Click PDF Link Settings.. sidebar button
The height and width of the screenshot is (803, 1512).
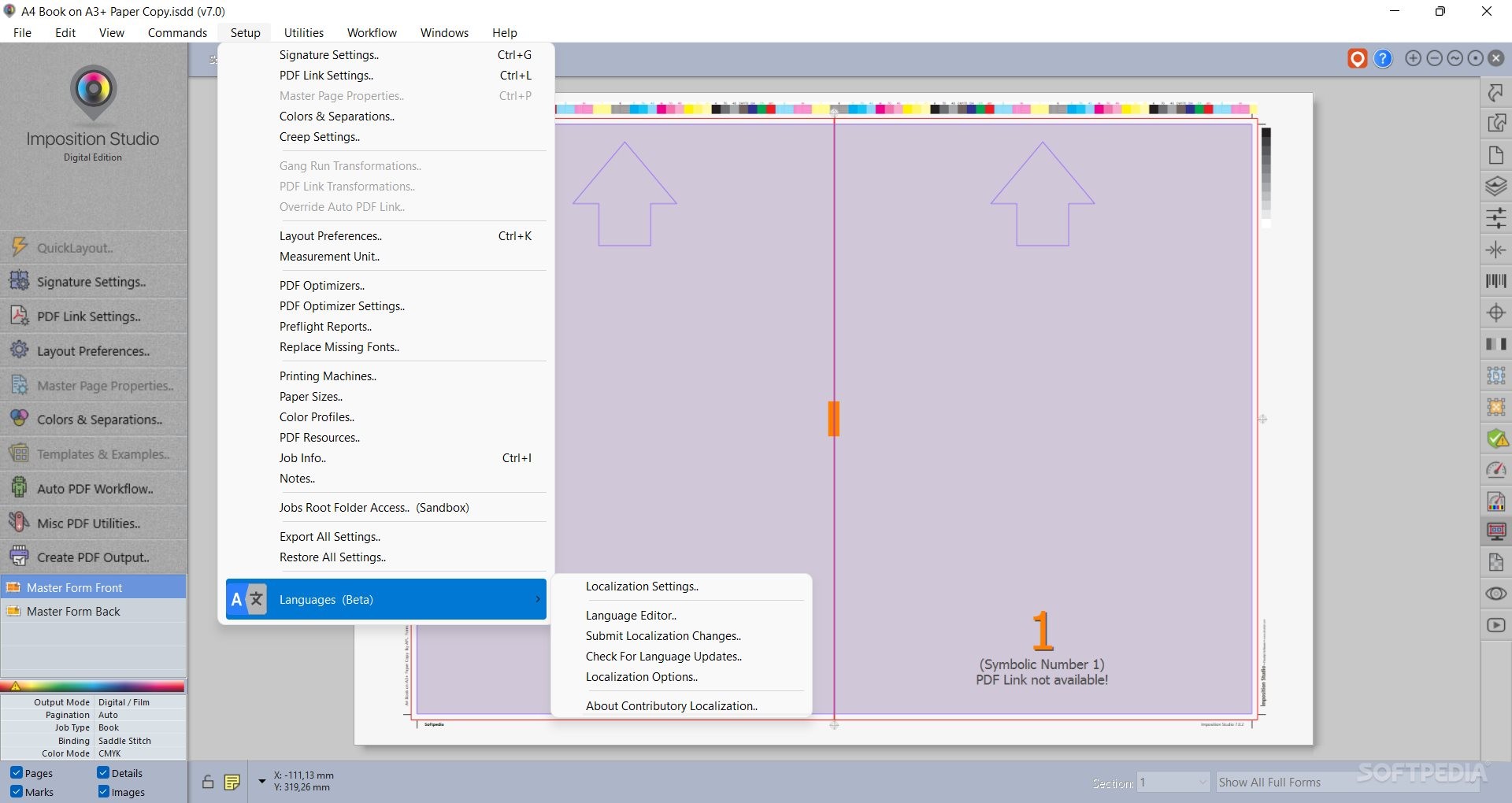(x=94, y=316)
